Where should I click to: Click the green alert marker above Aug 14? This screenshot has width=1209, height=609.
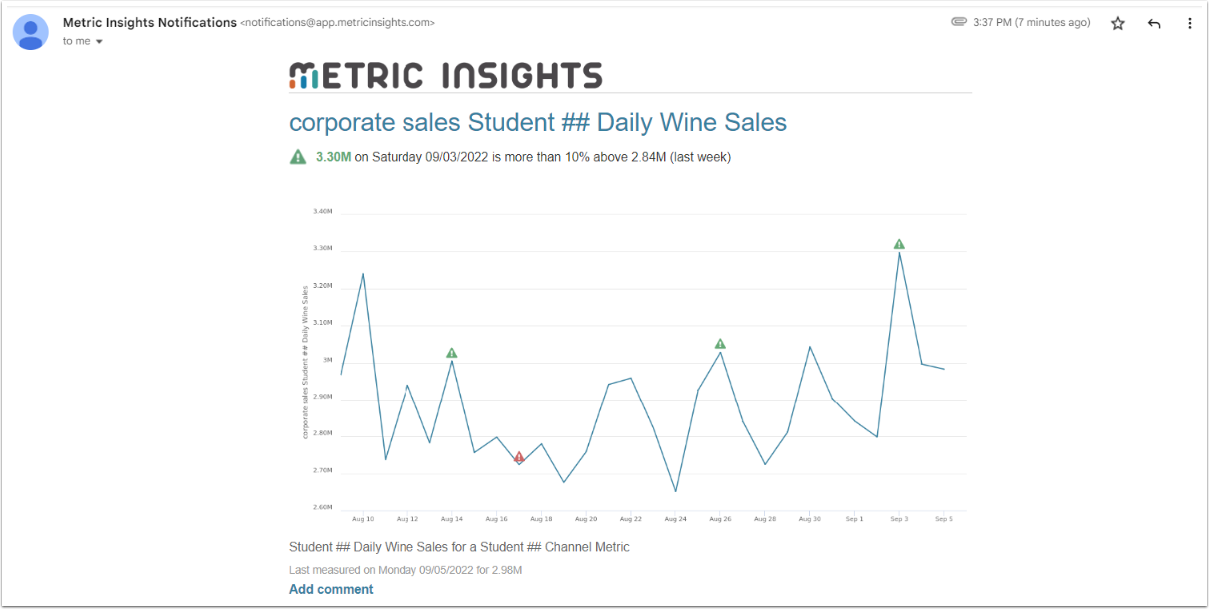point(452,353)
